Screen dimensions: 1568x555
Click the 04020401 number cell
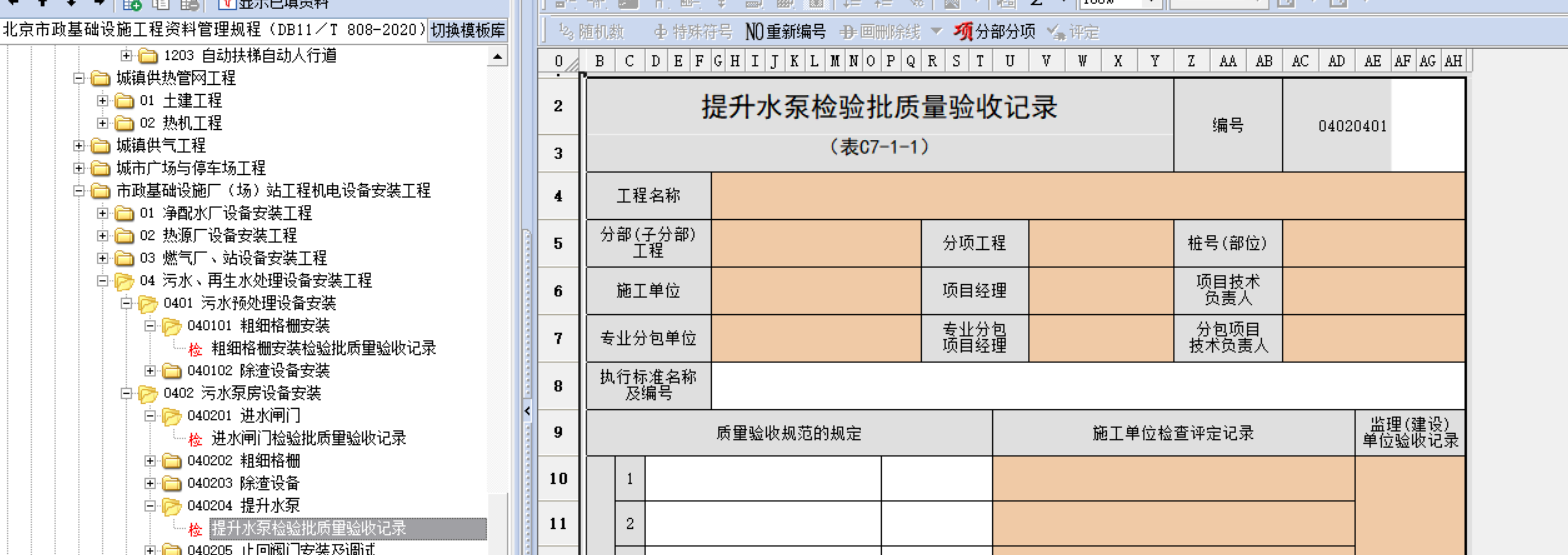tap(1336, 126)
